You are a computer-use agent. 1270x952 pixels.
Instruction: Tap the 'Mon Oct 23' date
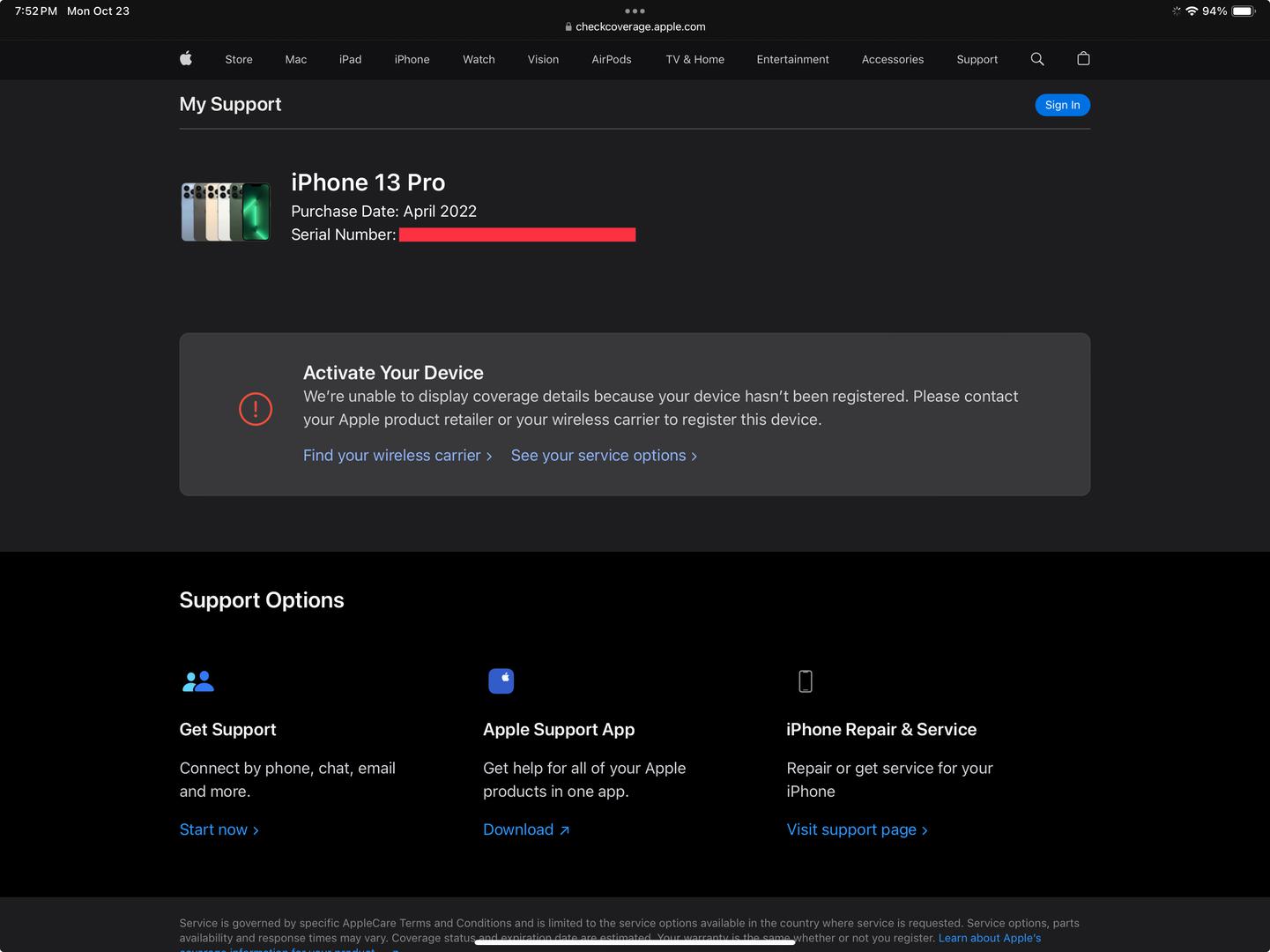click(x=98, y=11)
